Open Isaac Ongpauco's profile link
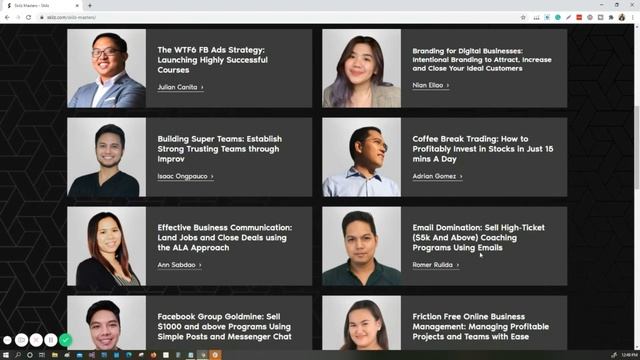Image resolution: width=640 pixels, height=360 pixels. [x=185, y=176]
